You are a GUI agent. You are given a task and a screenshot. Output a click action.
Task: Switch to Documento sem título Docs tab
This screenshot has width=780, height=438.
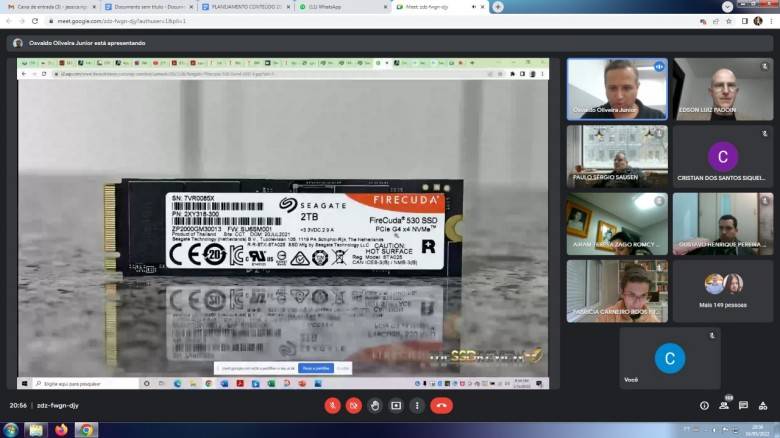click(x=149, y=7)
